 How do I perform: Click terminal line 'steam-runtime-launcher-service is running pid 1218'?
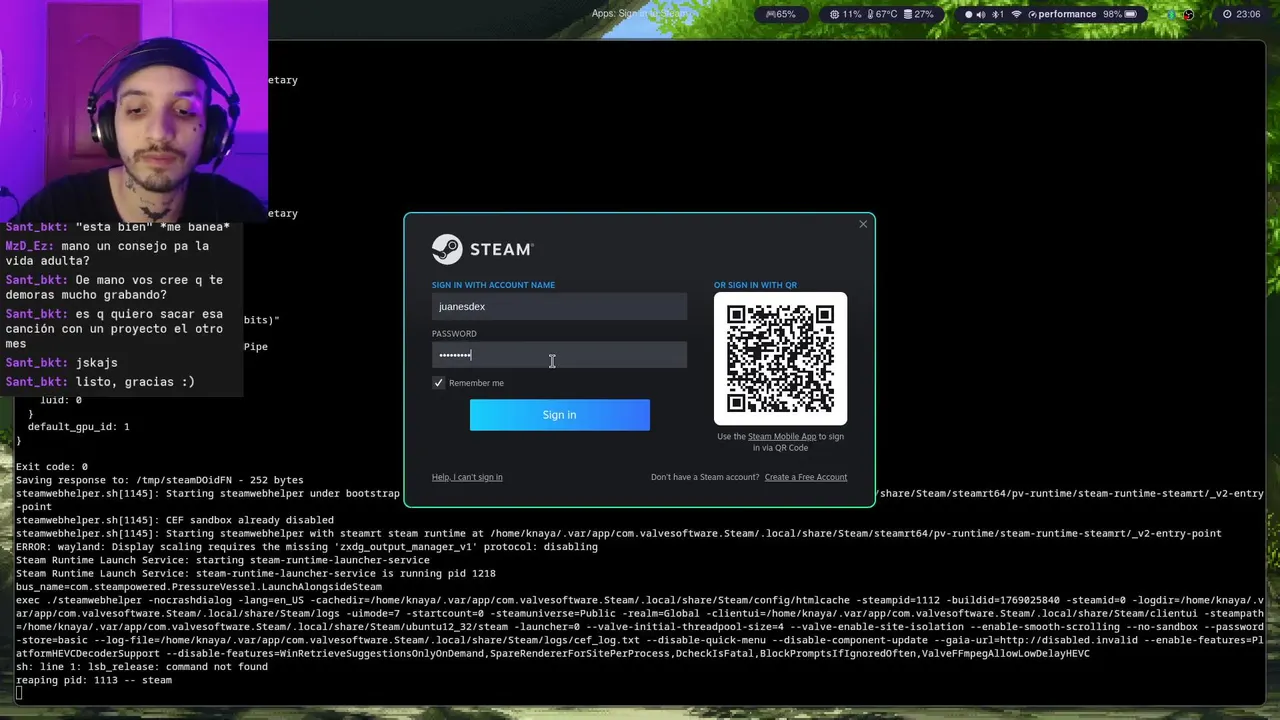click(x=256, y=574)
